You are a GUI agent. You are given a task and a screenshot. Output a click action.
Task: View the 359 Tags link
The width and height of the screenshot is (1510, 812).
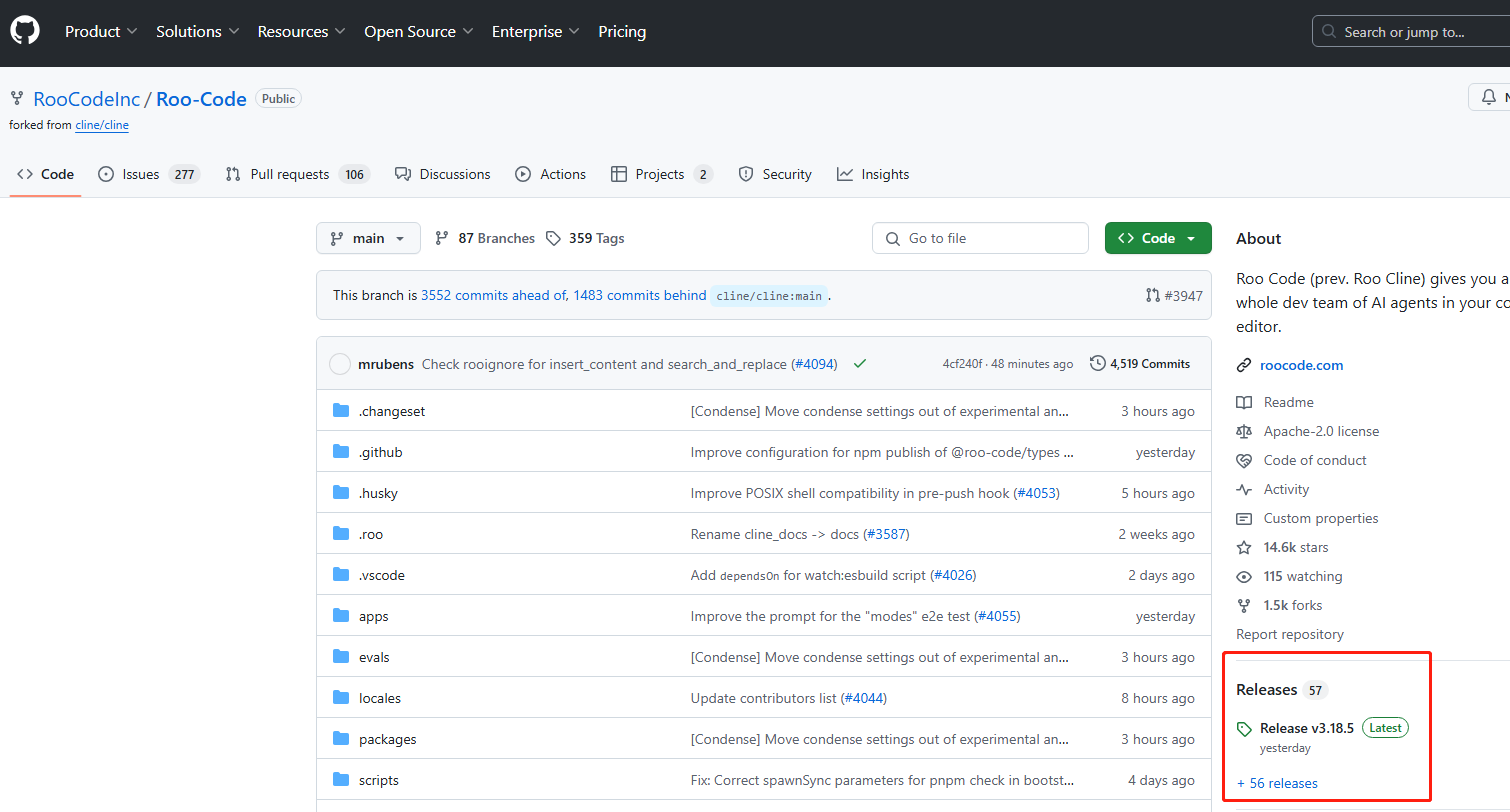[585, 238]
